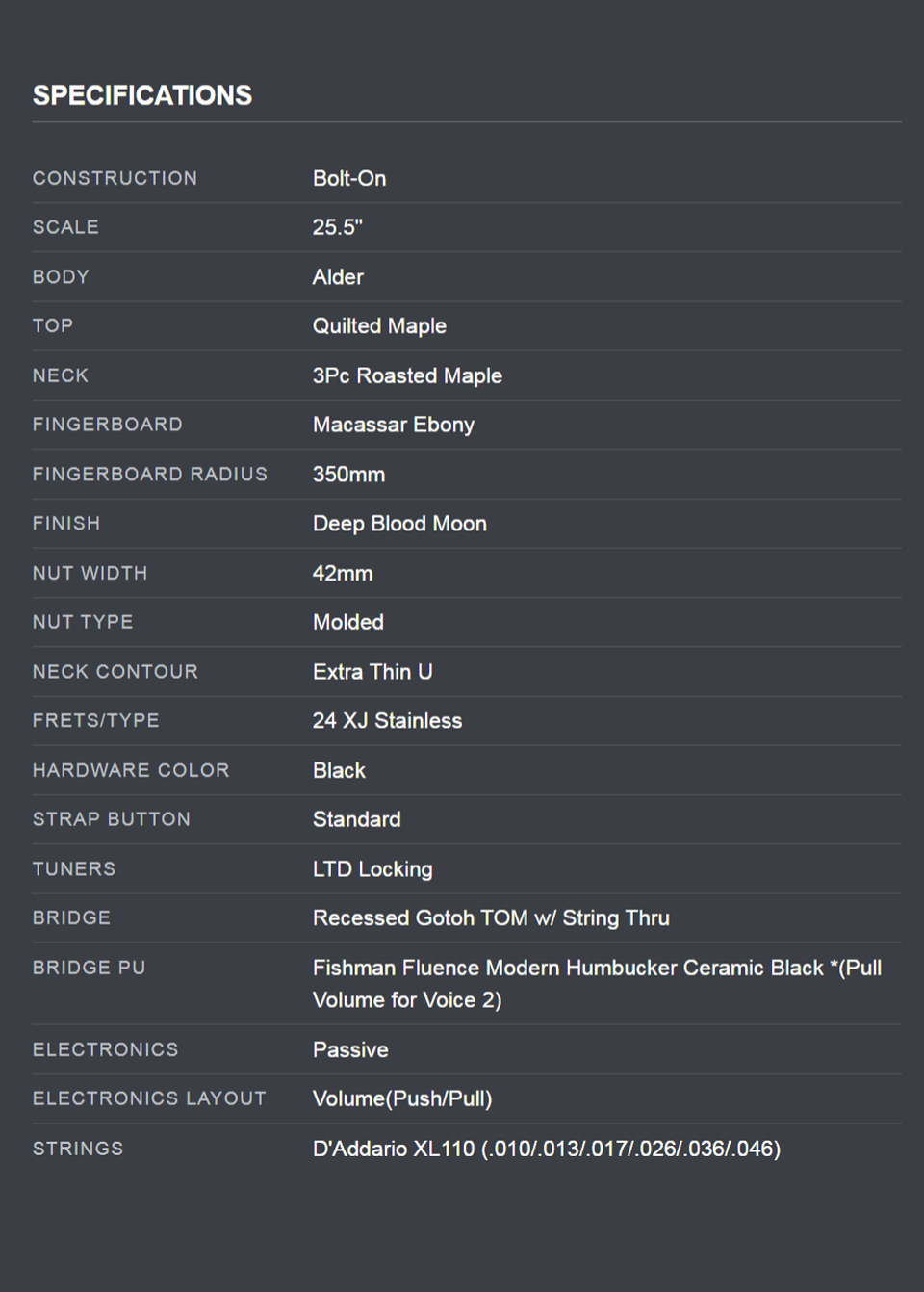The height and width of the screenshot is (1292, 924).
Task: Click the CONSTRUCTION label
Action: click(115, 178)
